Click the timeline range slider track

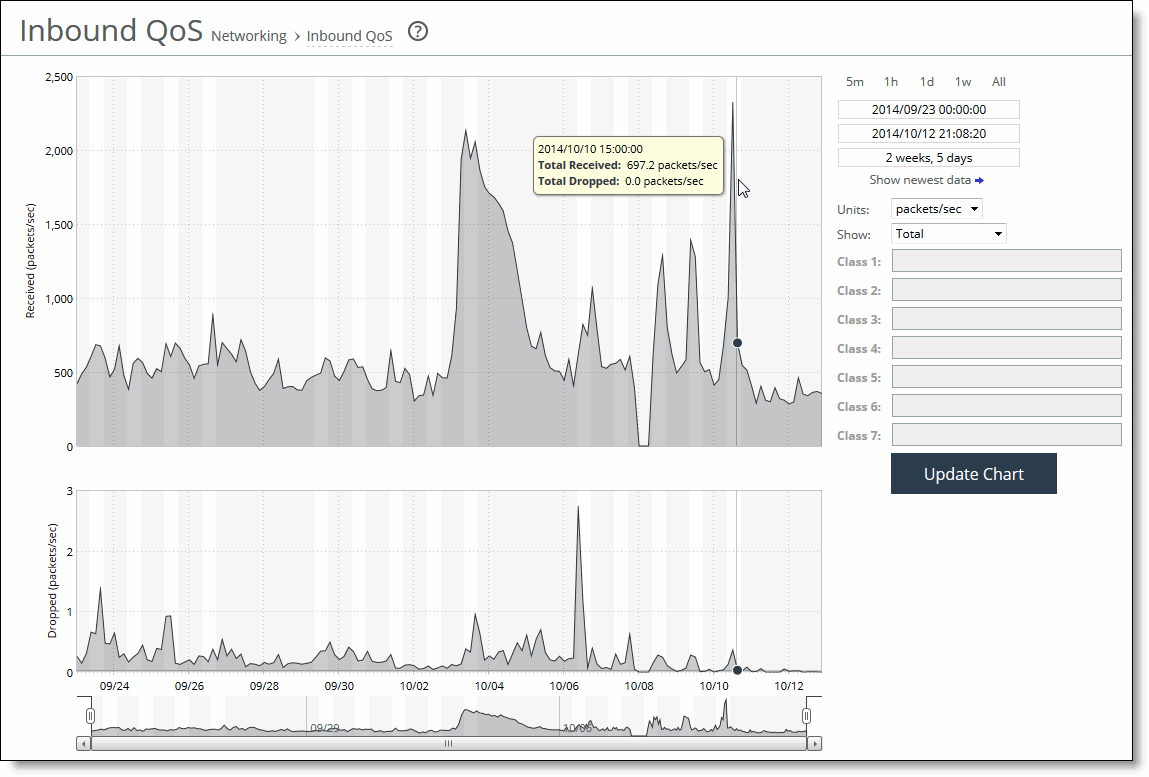tap(450, 715)
